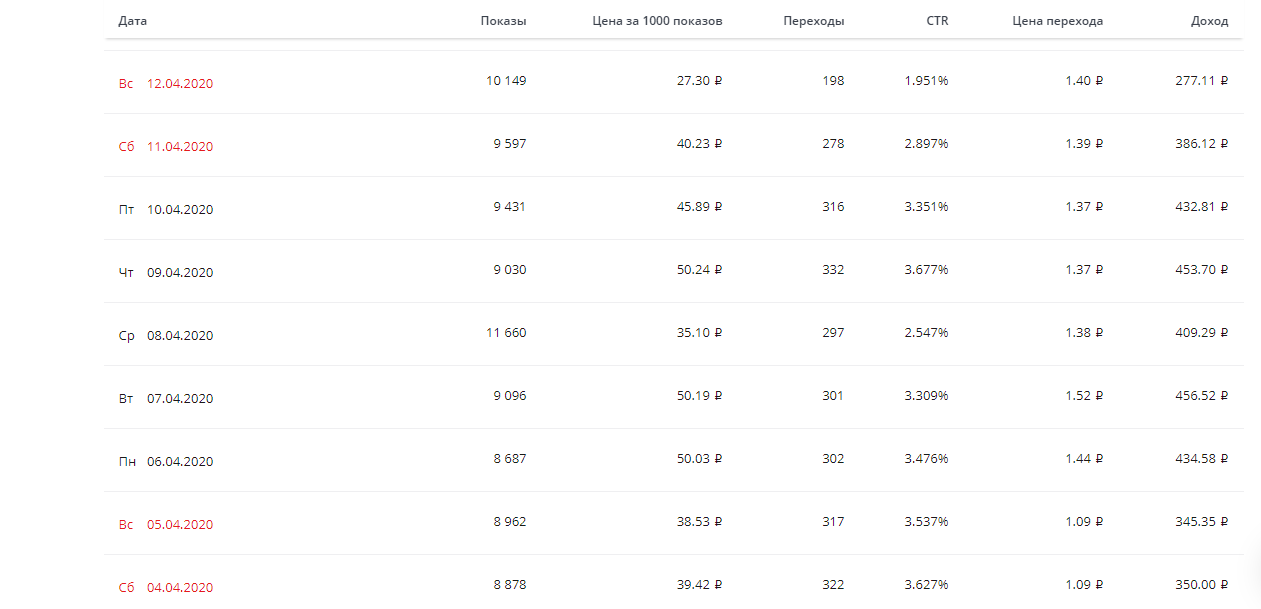This screenshot has width=1261, height=609.
Task: Click the 07.04.2020 Tuesday date
Action: [x=179, y=399]
